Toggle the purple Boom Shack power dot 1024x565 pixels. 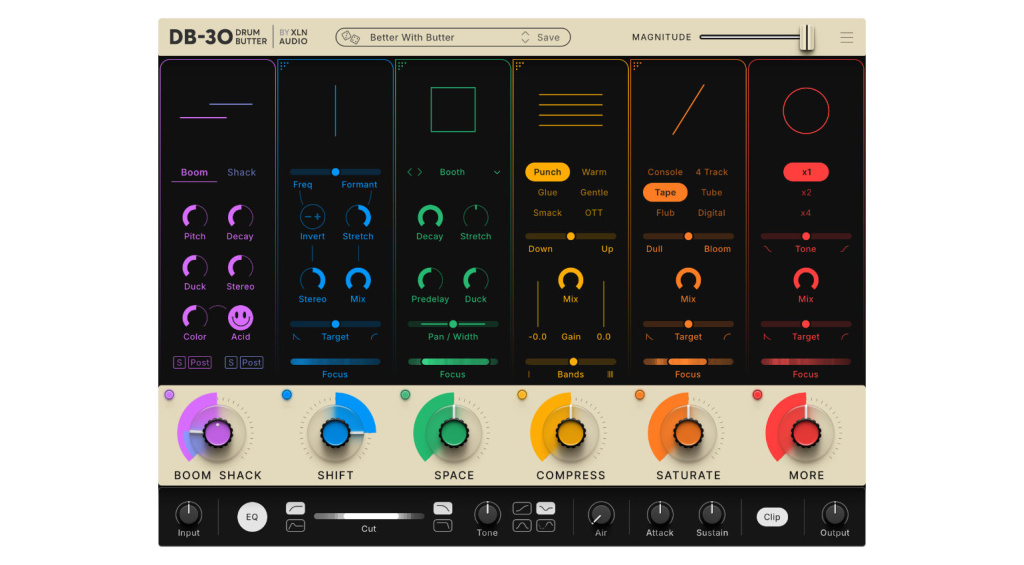coord(169,395)
